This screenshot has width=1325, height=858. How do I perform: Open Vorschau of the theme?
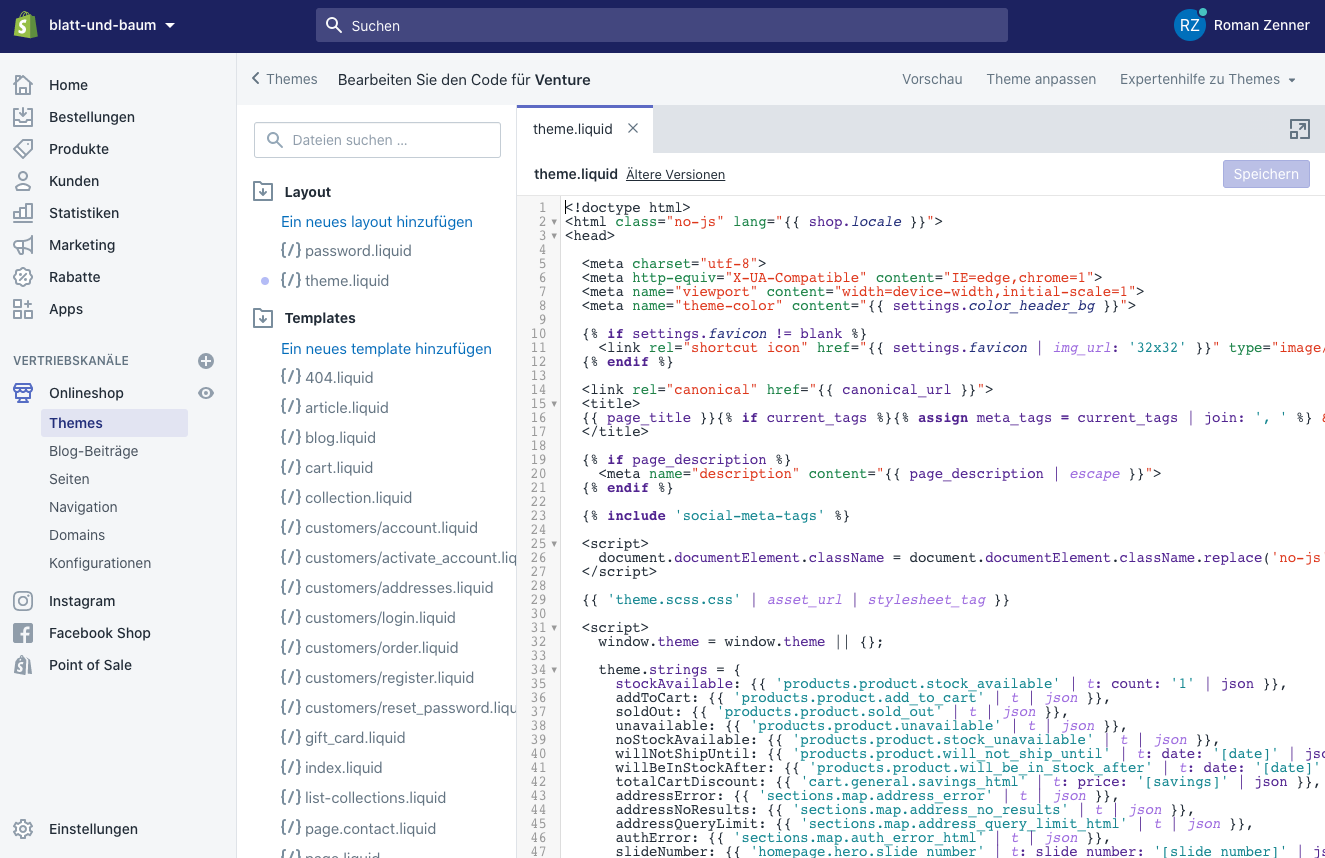[x=932, y=79]
